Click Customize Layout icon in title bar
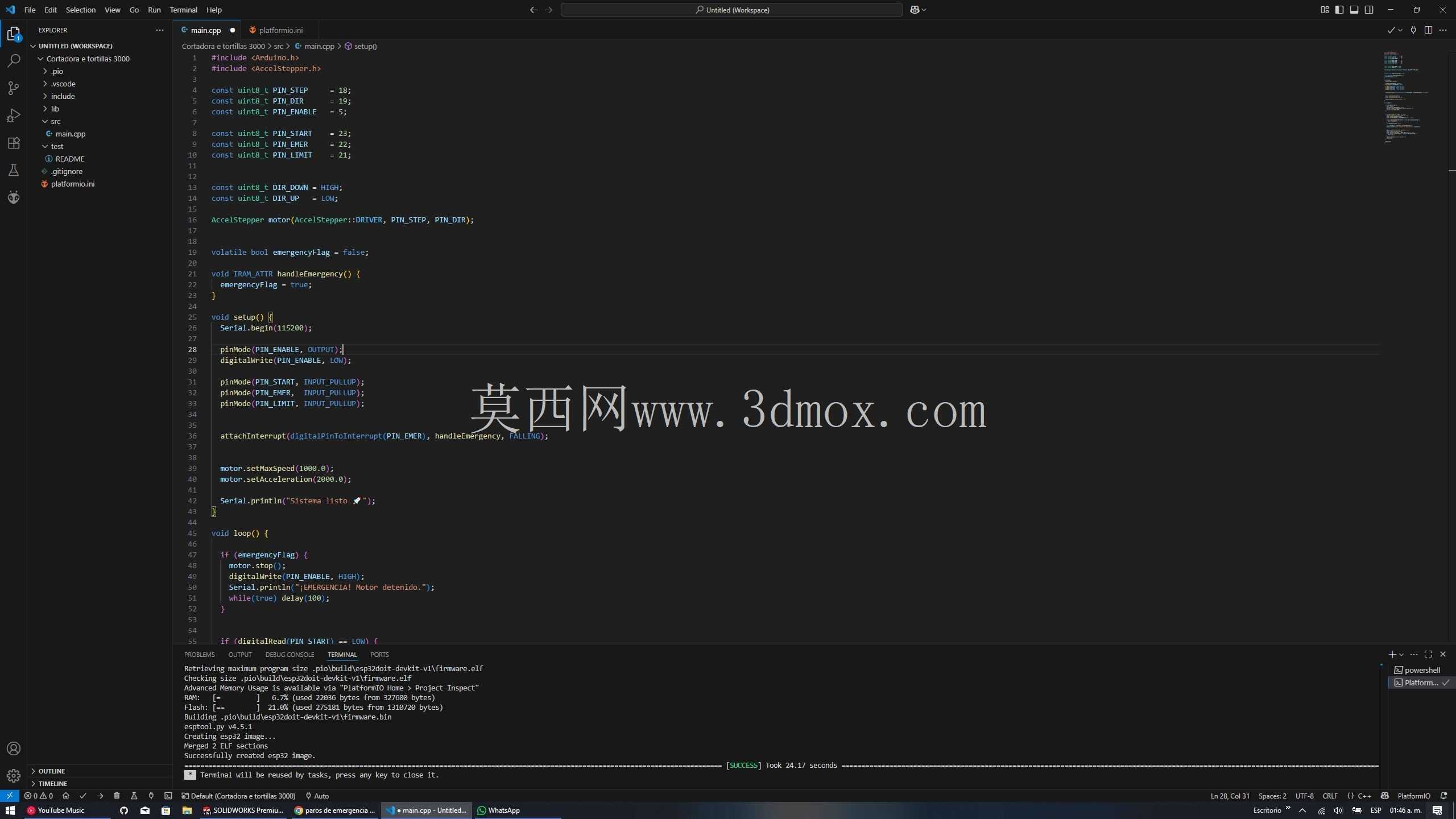 1325,10
